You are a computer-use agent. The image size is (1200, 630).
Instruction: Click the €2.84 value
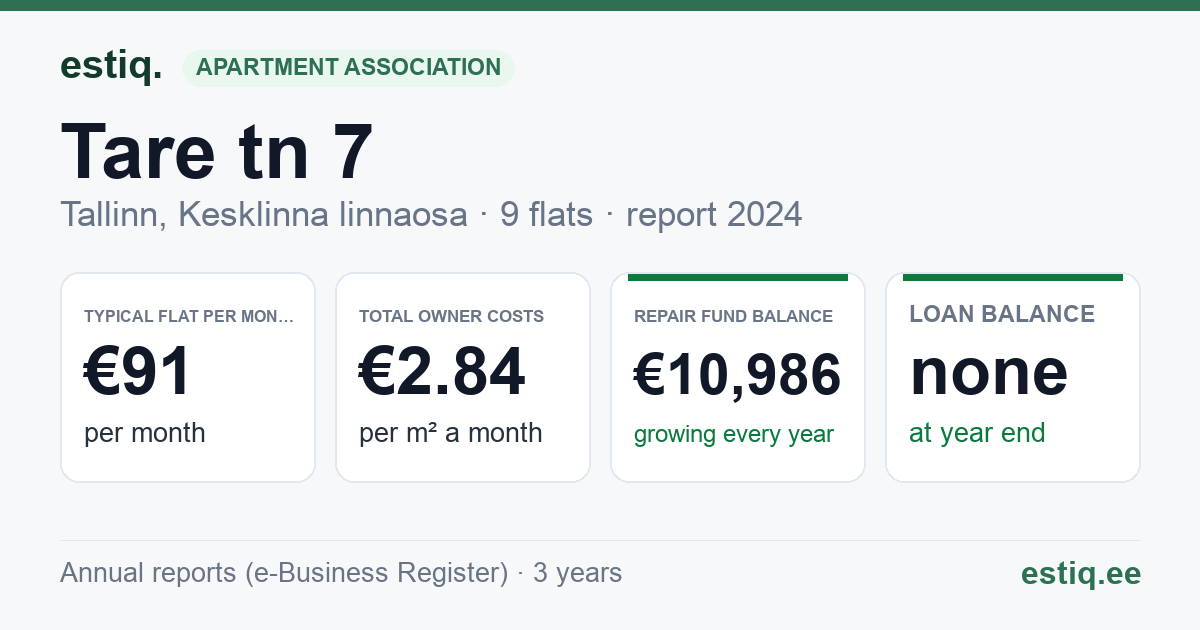point(442,372)
